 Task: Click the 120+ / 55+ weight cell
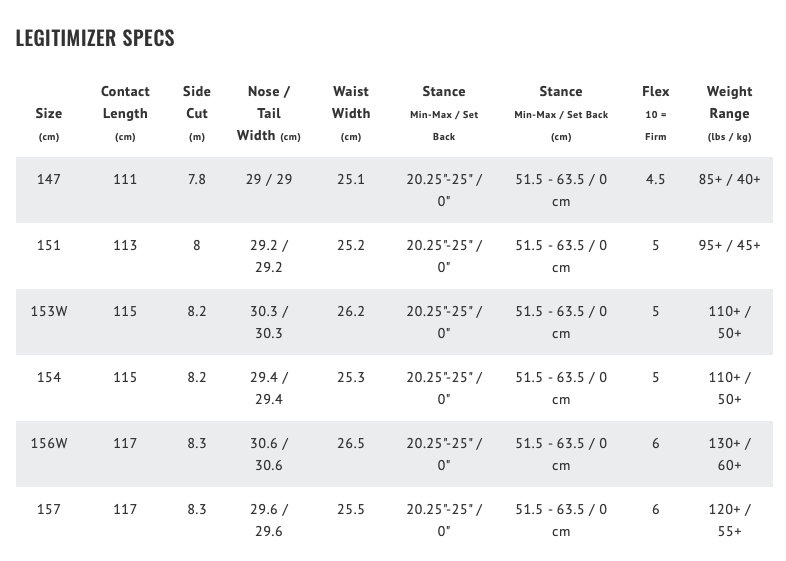pyautogui.click(x=729, y=520)
